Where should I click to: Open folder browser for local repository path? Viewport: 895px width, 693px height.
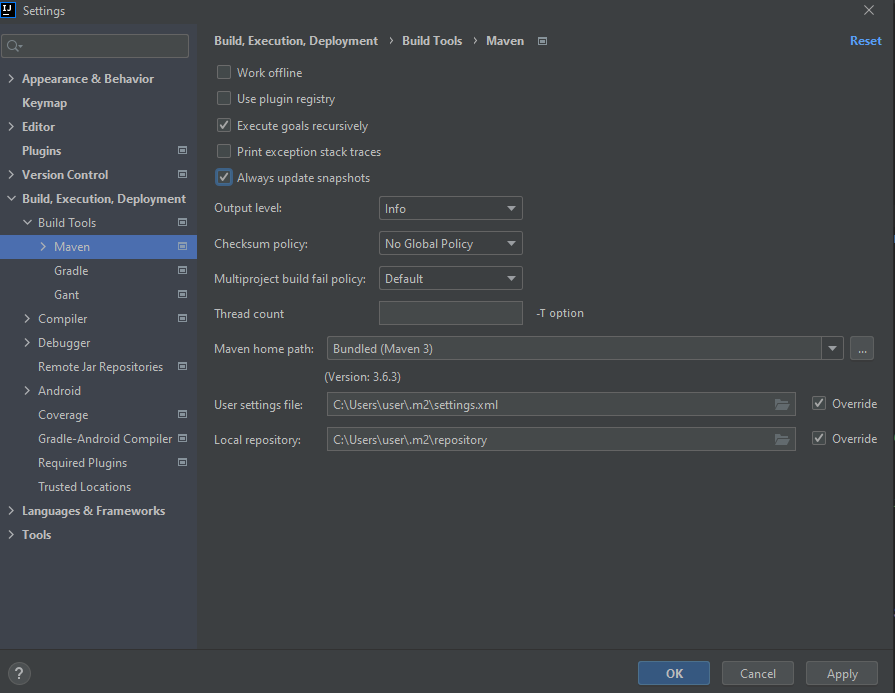click(782, 438)
